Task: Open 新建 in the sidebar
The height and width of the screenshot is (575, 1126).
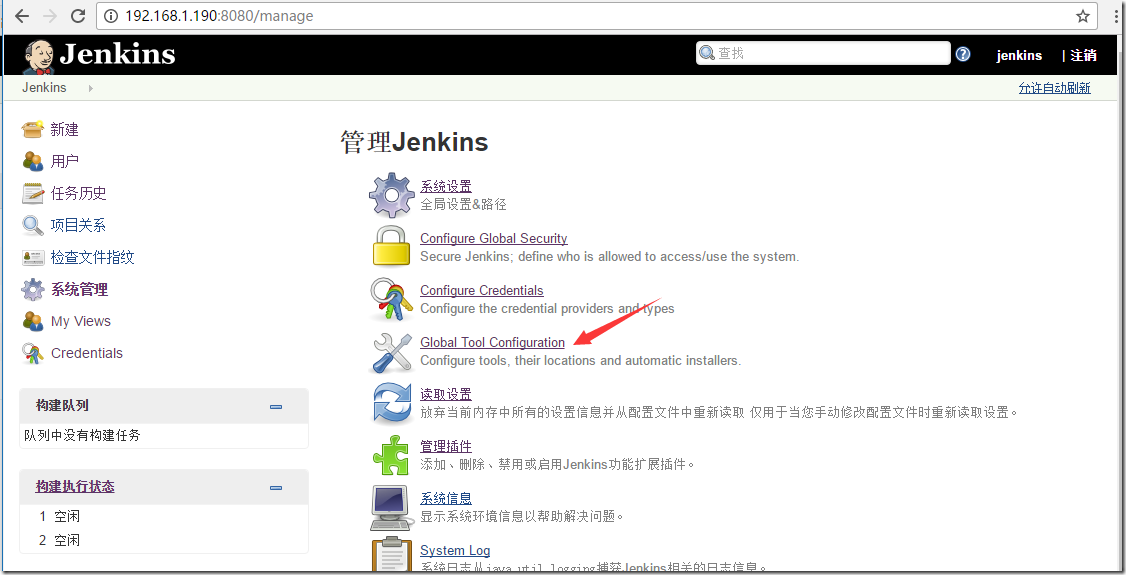Action: [65, 129]
